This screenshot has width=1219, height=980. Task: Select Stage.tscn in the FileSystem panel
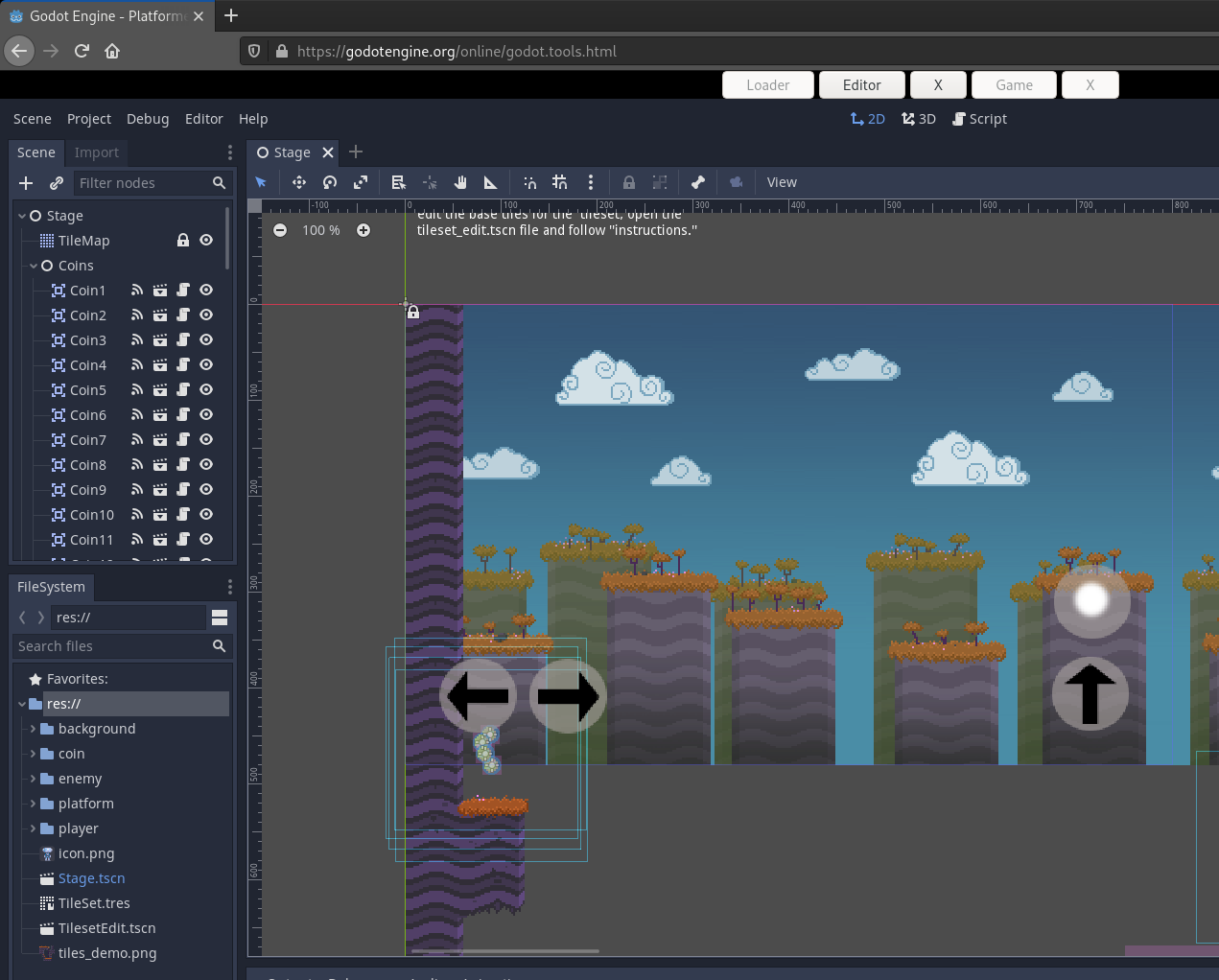91,878
